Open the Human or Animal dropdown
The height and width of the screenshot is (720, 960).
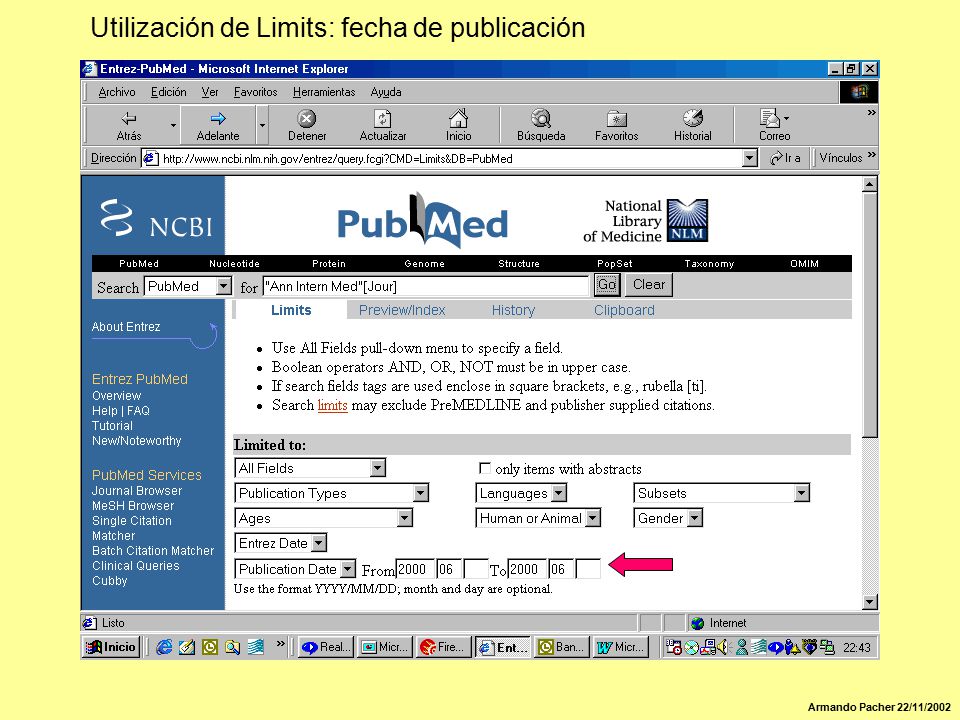[x=538, y=518]
